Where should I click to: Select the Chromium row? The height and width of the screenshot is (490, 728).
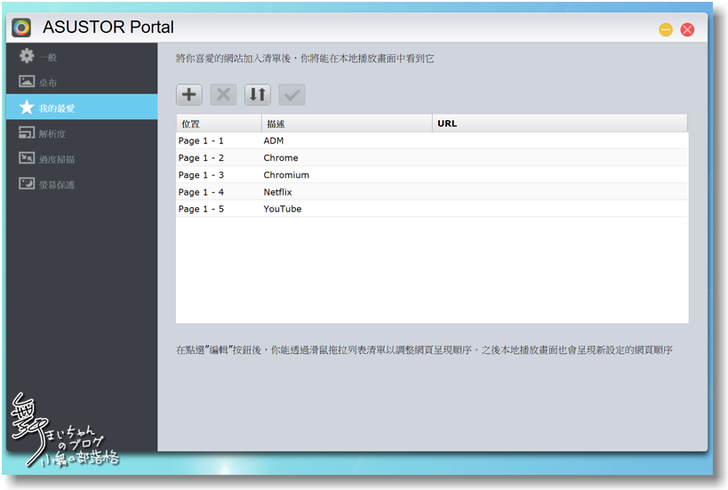point(432,175)
